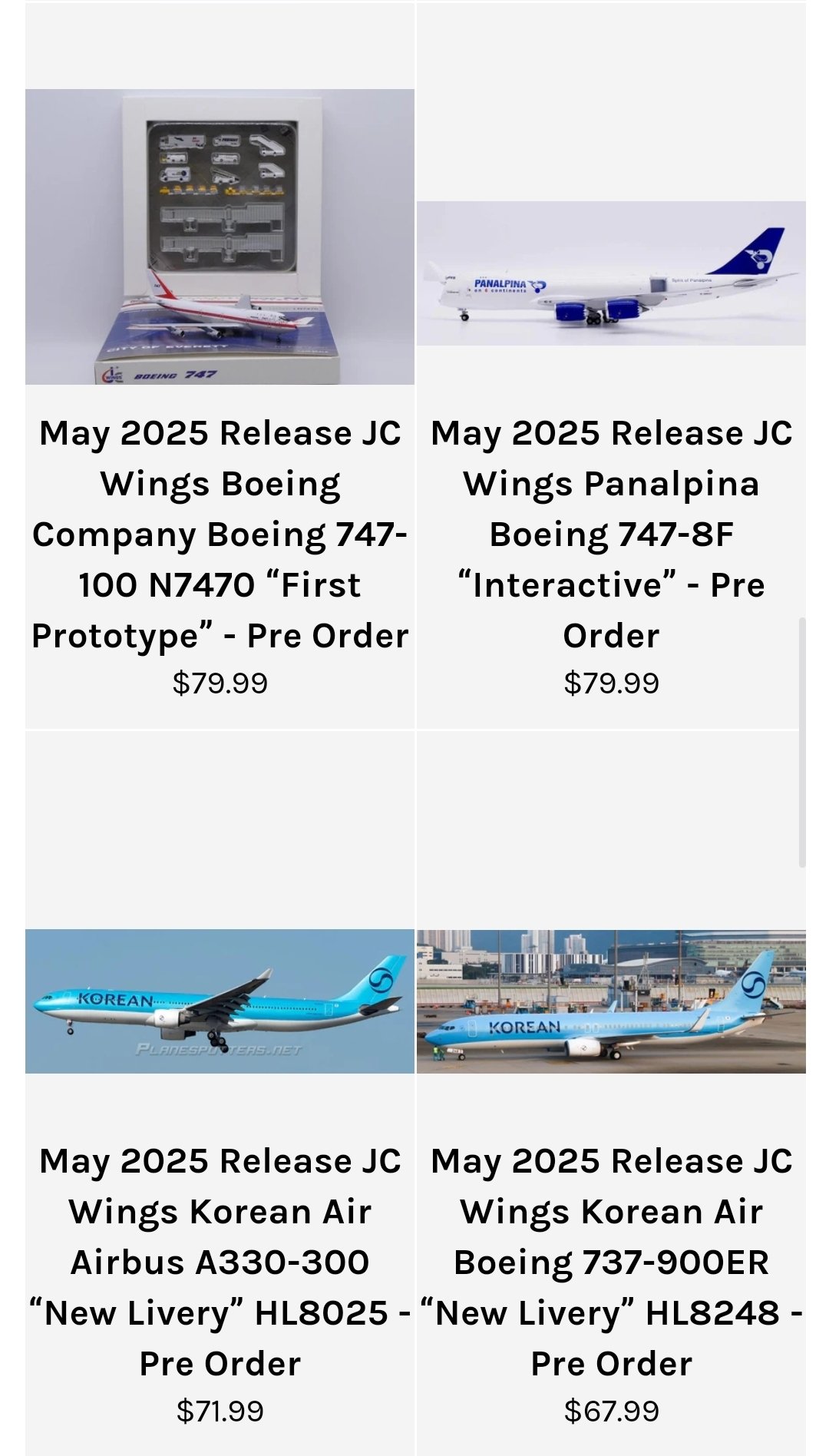
Task: Open the Korean Air A330-300 HL8025 title
Action: [220, 1262]
